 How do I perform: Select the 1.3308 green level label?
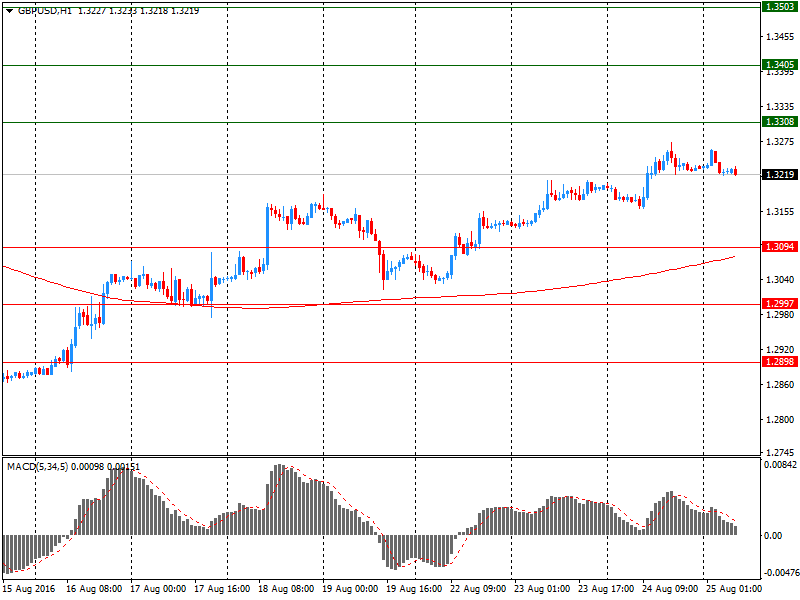pos(779,121)
